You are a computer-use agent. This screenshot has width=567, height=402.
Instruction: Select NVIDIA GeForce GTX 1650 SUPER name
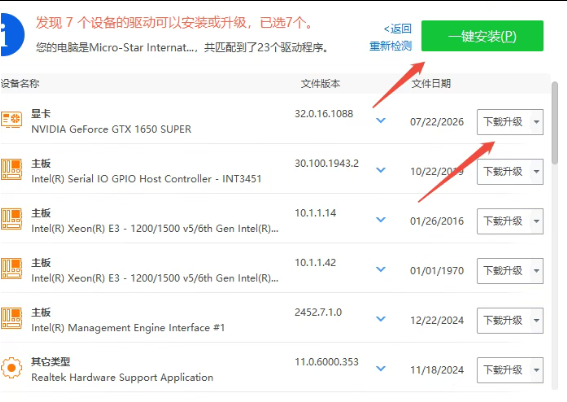pyautogui.click(x=111, y=129)
